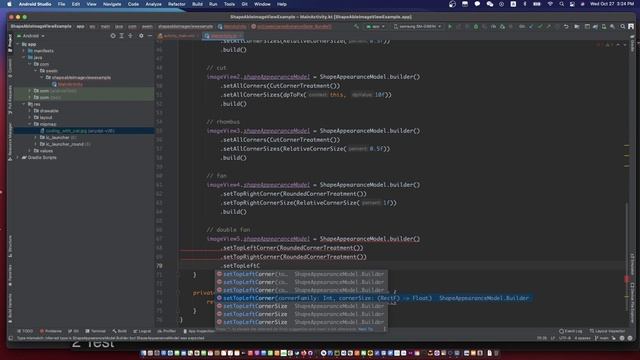The width and height of the screenshot is (640, 360).
Task: Open Structure side tab
Action: (x=10, y=246)
